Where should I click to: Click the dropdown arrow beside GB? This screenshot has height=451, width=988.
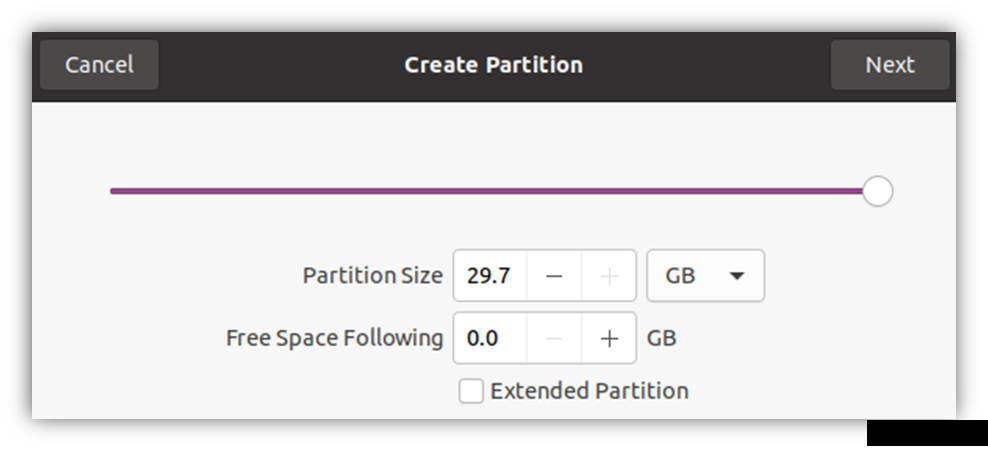click(737, 276)
